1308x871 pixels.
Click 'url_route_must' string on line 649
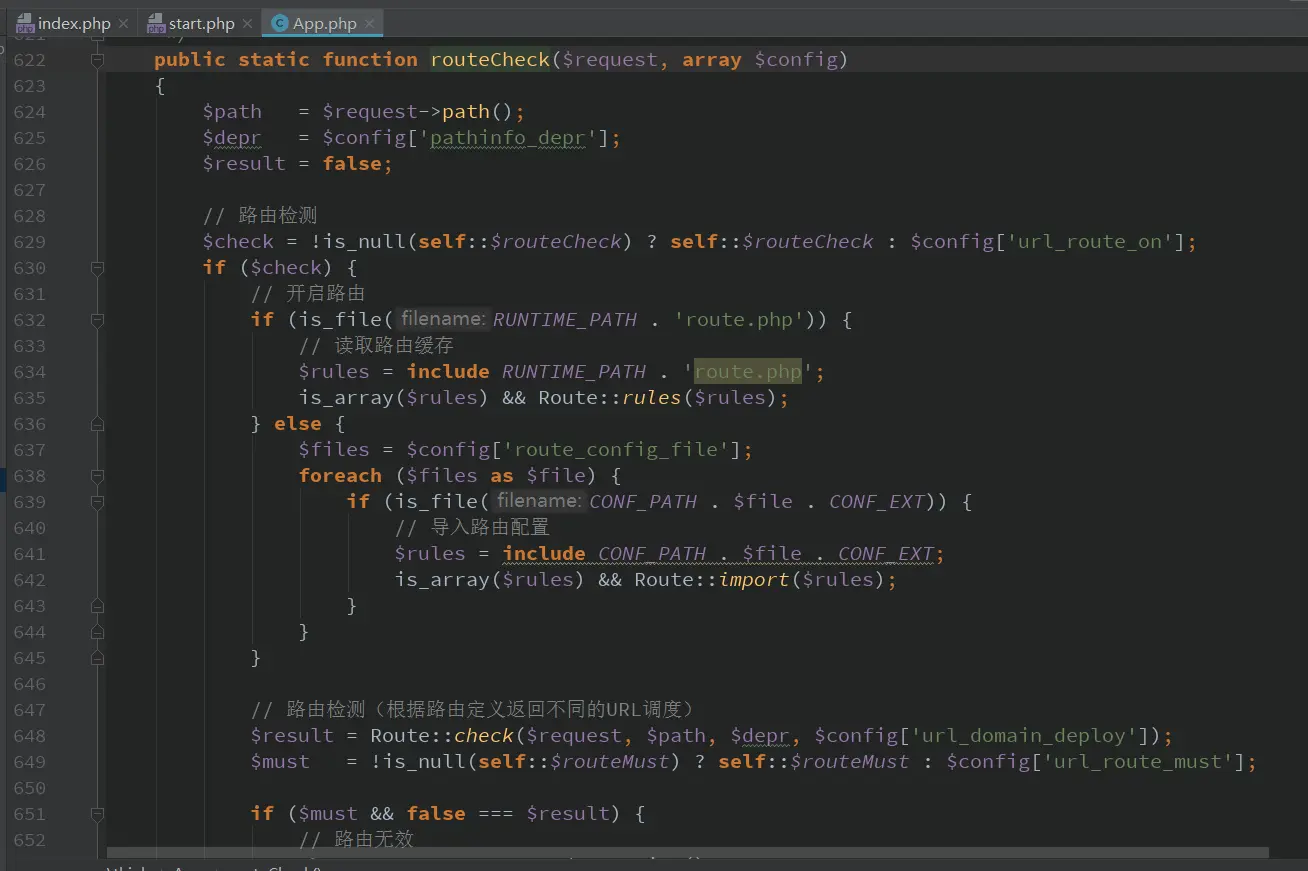pos(1139,762)
